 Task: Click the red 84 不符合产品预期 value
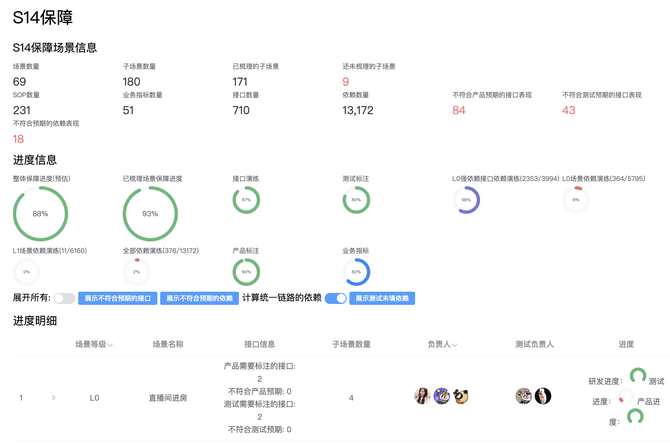pyautogui.click(x=458, y=110)
